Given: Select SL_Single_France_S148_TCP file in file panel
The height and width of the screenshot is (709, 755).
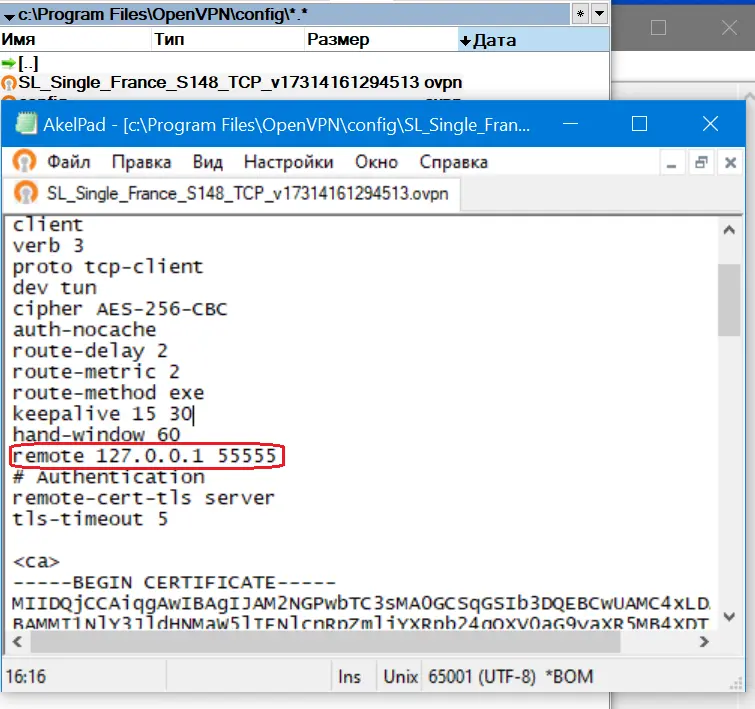Looking at the screenshot, I should (232, 82).
